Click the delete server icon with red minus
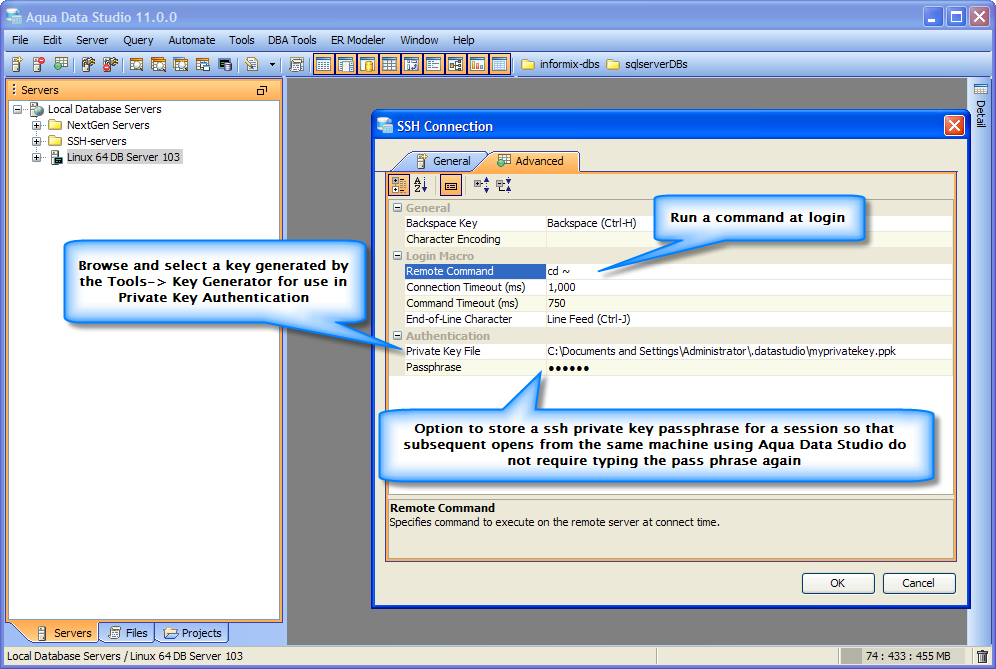 39,64
